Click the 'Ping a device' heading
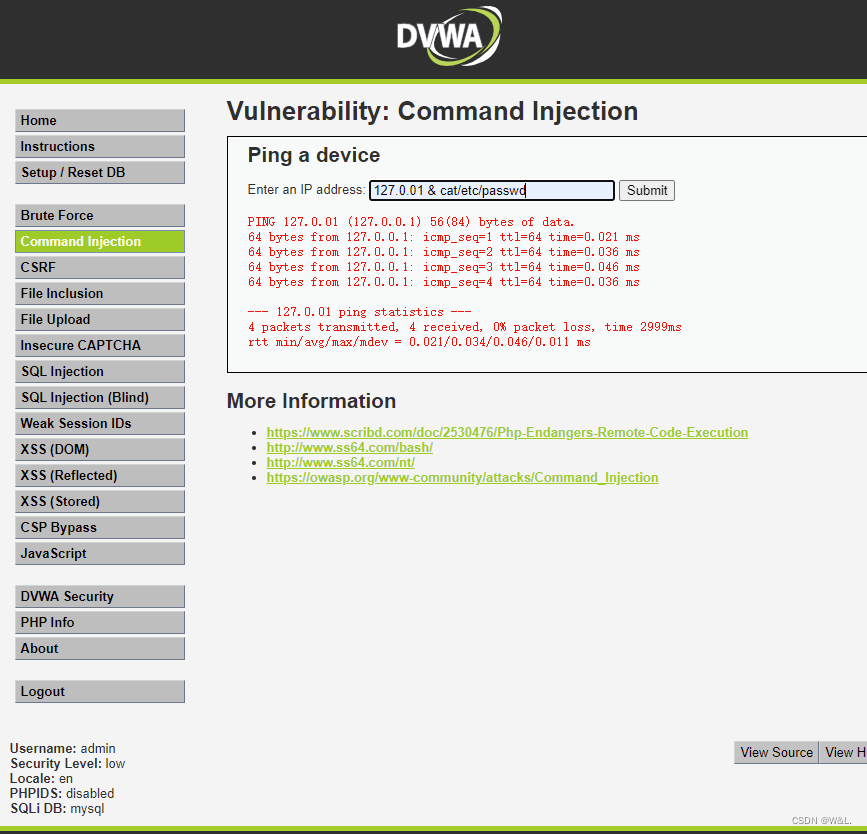The width and height of the screenshot is (867, 834). [314, 155]
